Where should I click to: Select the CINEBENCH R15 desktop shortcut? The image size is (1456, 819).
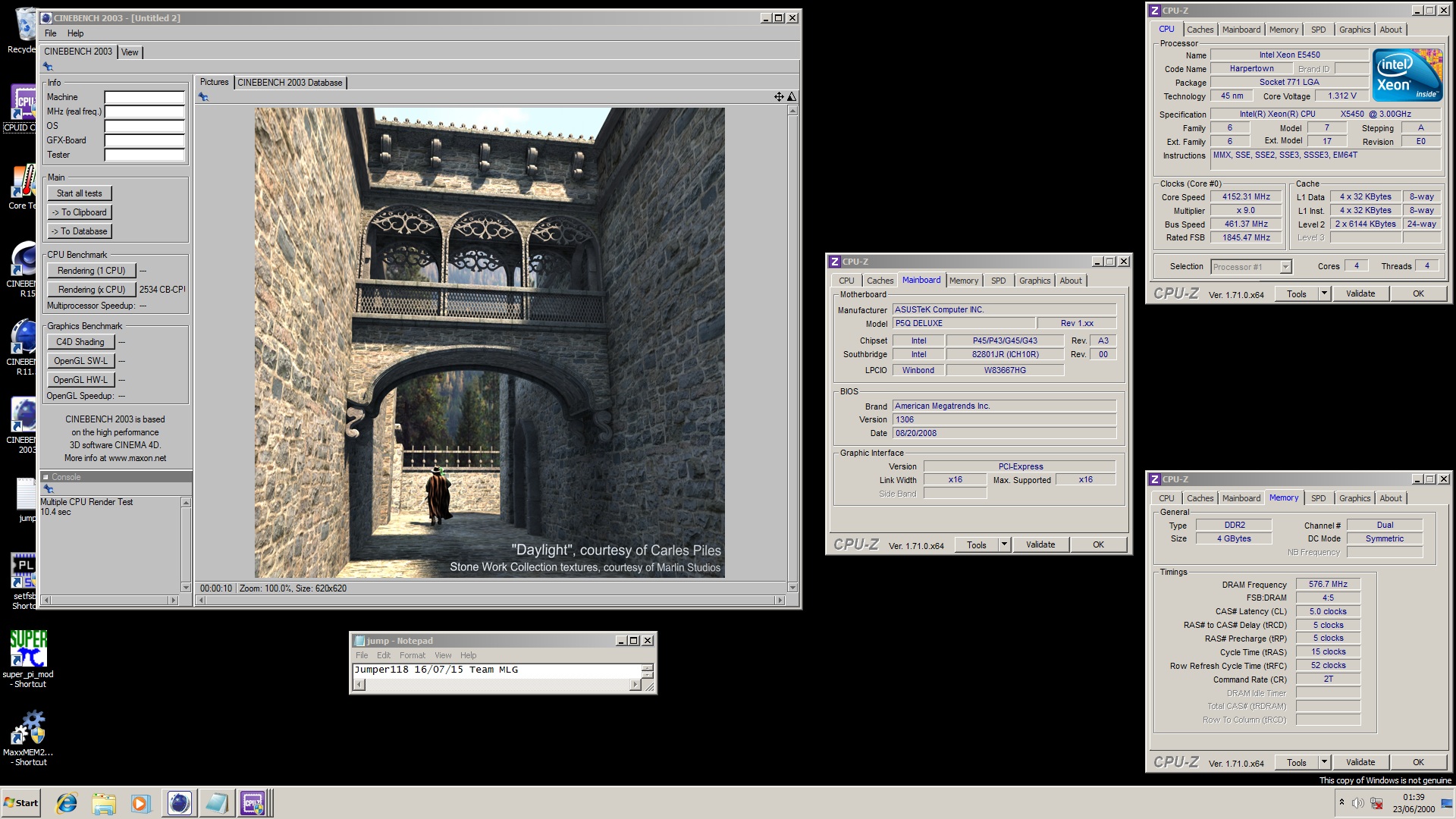click(23, 269)
